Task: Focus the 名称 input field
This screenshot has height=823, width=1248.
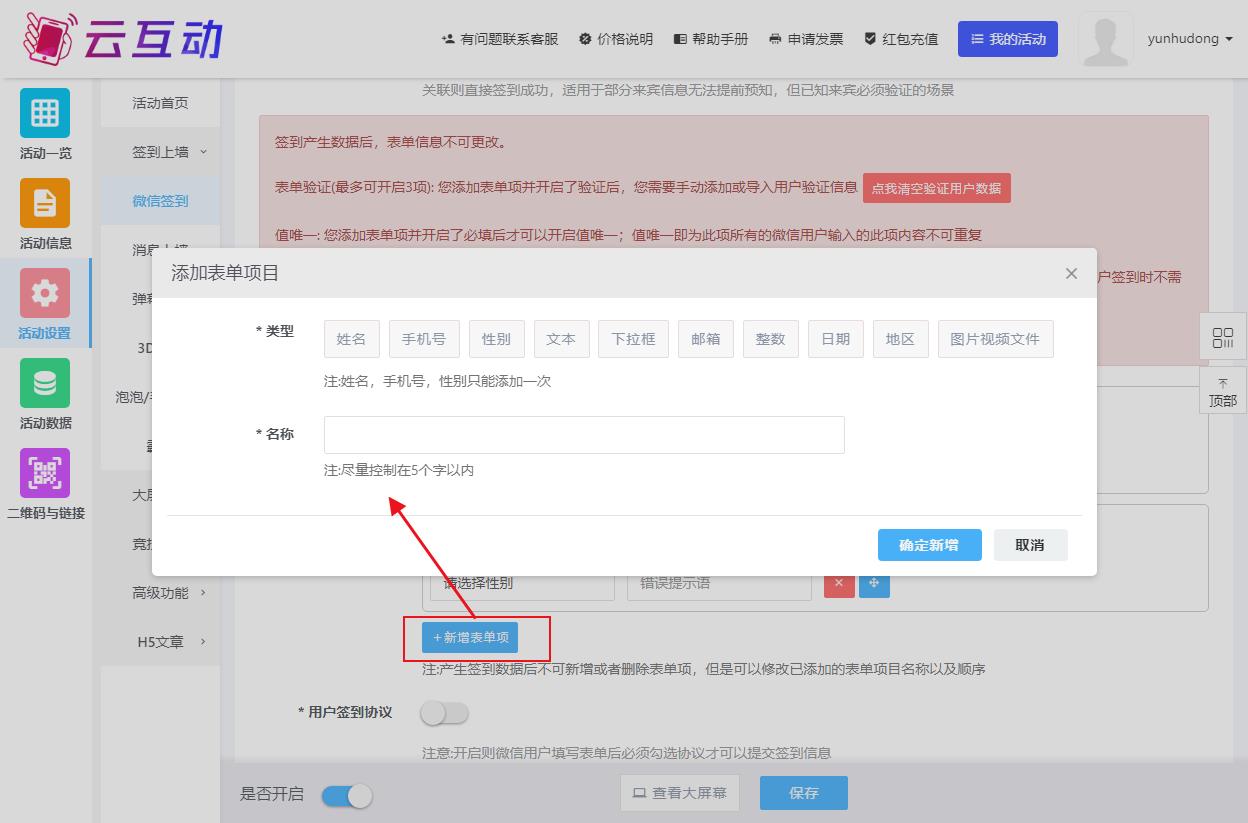Action: tap(584, 435)
